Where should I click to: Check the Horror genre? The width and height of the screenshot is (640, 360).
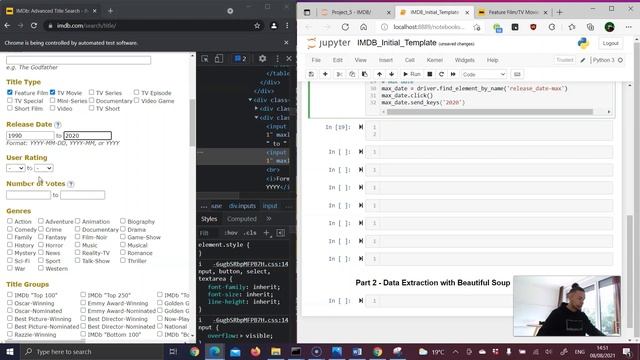point(41,244)
